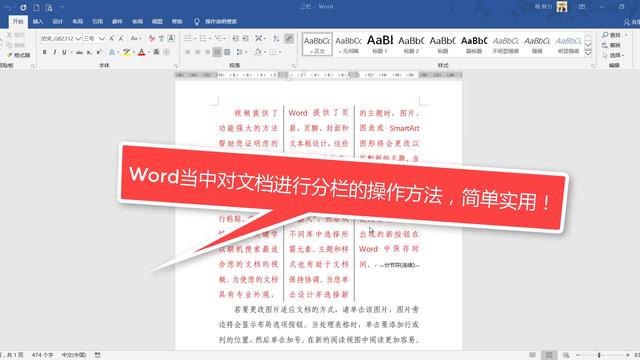Click the numbered list icon
Screen dimensions: 640x360
[202, 38]
